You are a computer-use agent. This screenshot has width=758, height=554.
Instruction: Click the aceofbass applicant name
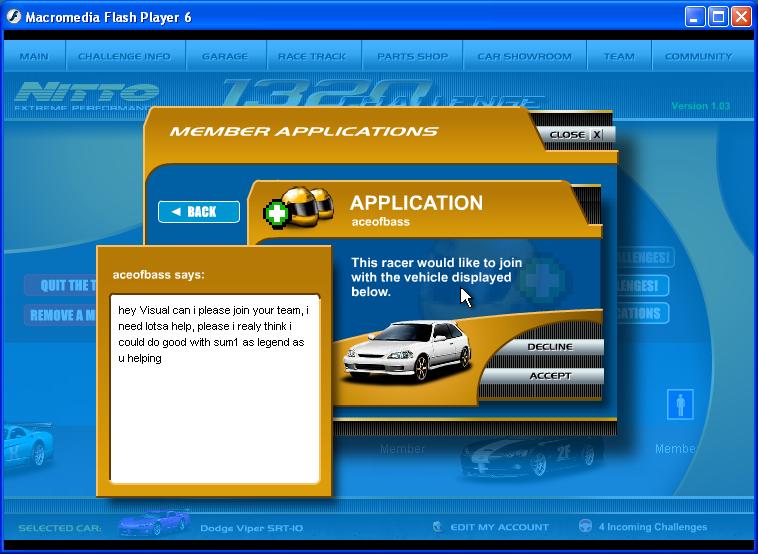(380, 222)
